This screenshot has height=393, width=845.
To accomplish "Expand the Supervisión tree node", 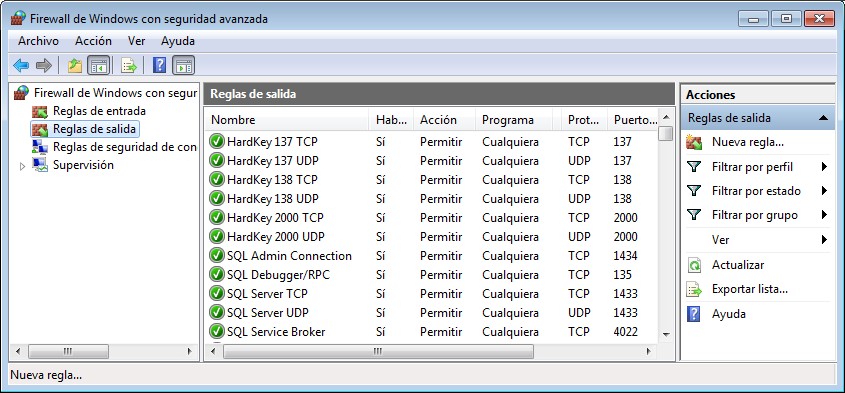I will [23, 166].
